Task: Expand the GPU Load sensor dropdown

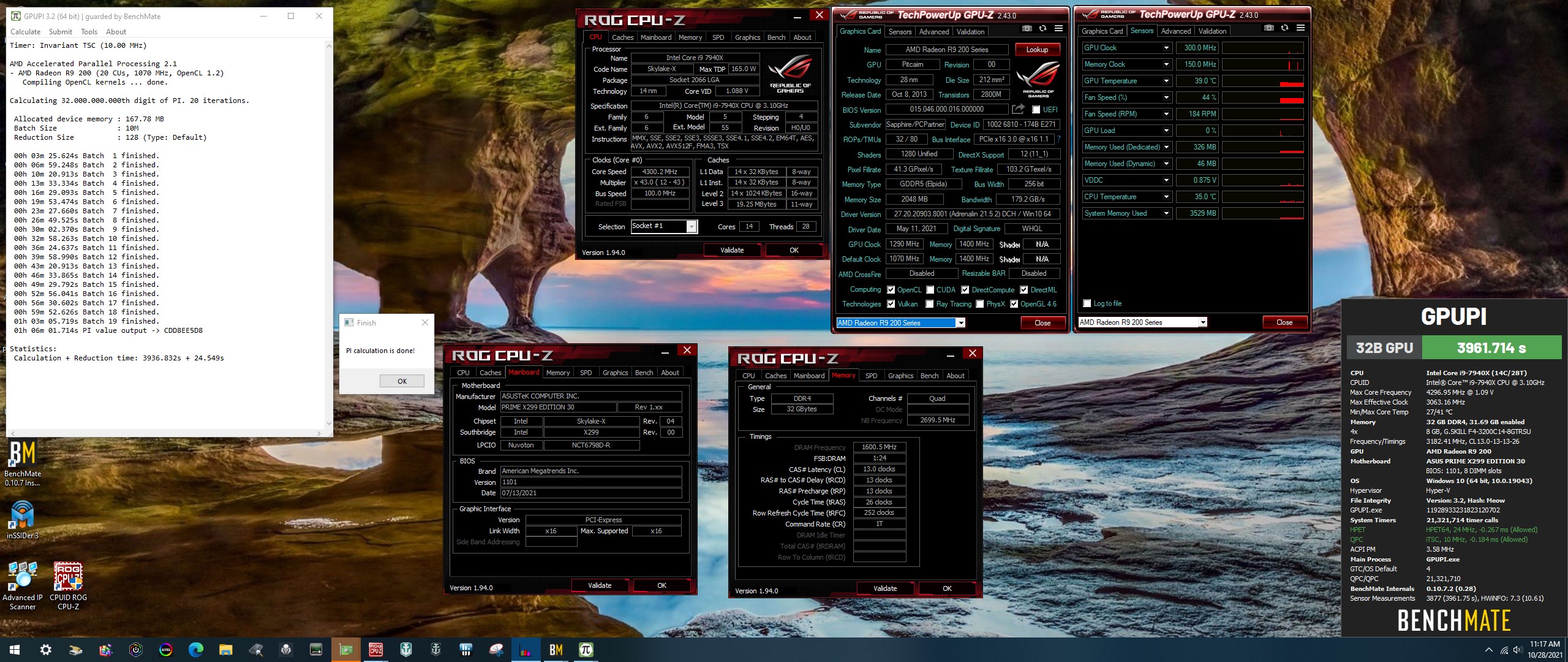Action: (1166, 131)
